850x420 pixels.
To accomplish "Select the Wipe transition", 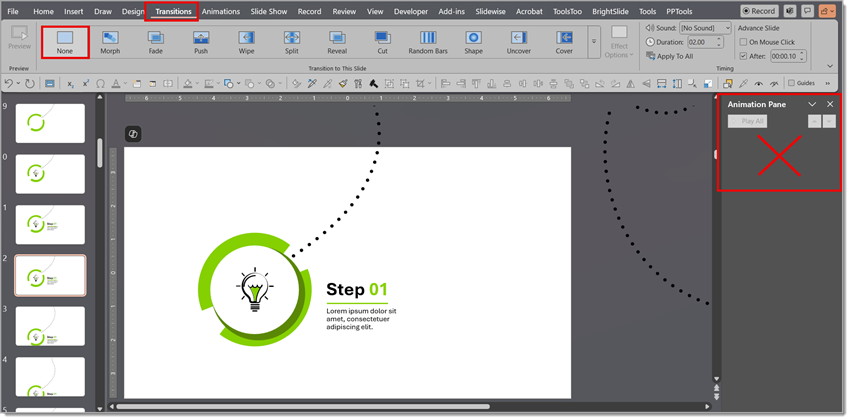I will pos(246,41).
